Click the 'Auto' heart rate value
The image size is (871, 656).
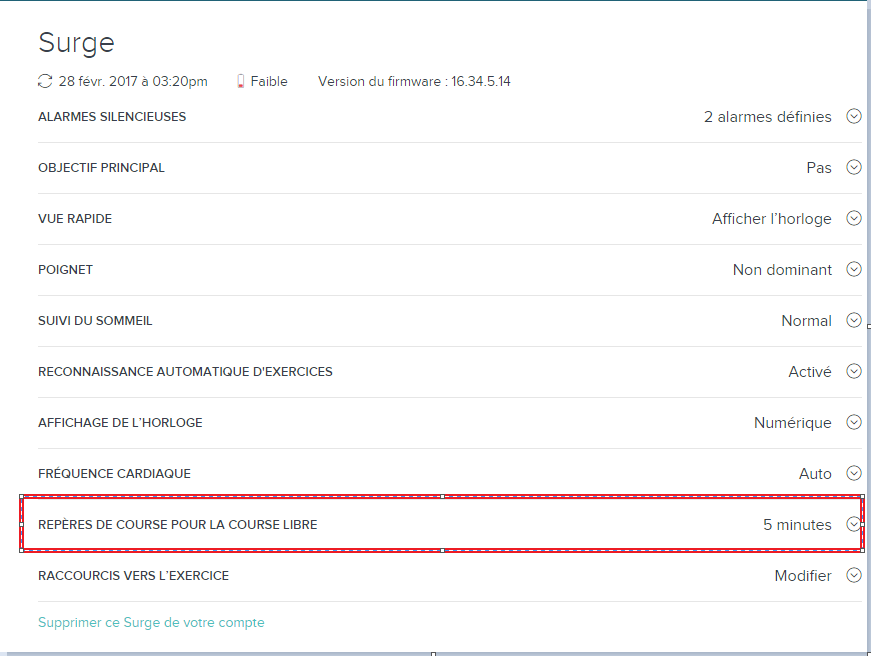pyautogui.click(x=815, y=474)
